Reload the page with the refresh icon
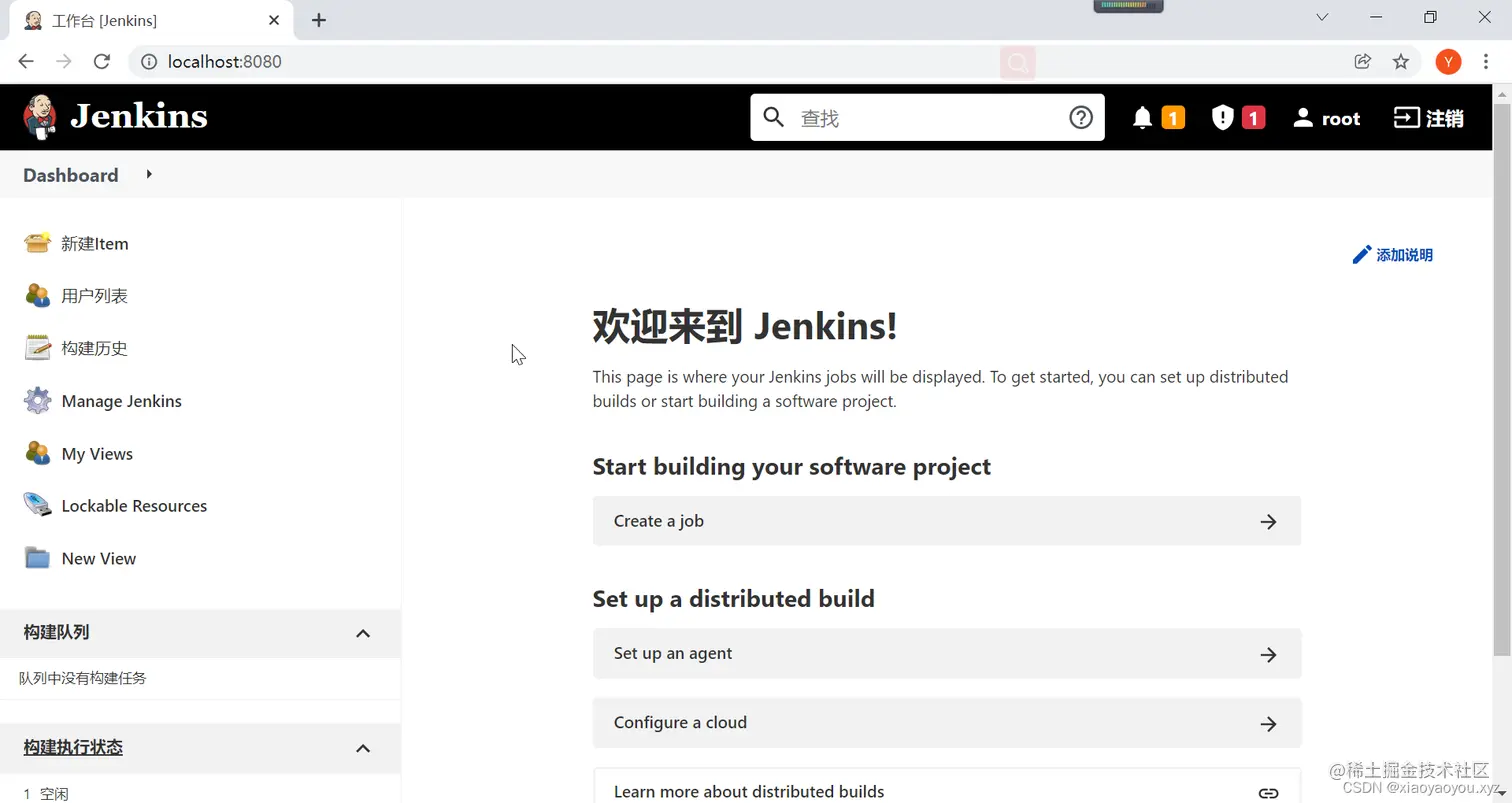The width and height of the screenshot is (1512, 803). (x=101, y=62)
